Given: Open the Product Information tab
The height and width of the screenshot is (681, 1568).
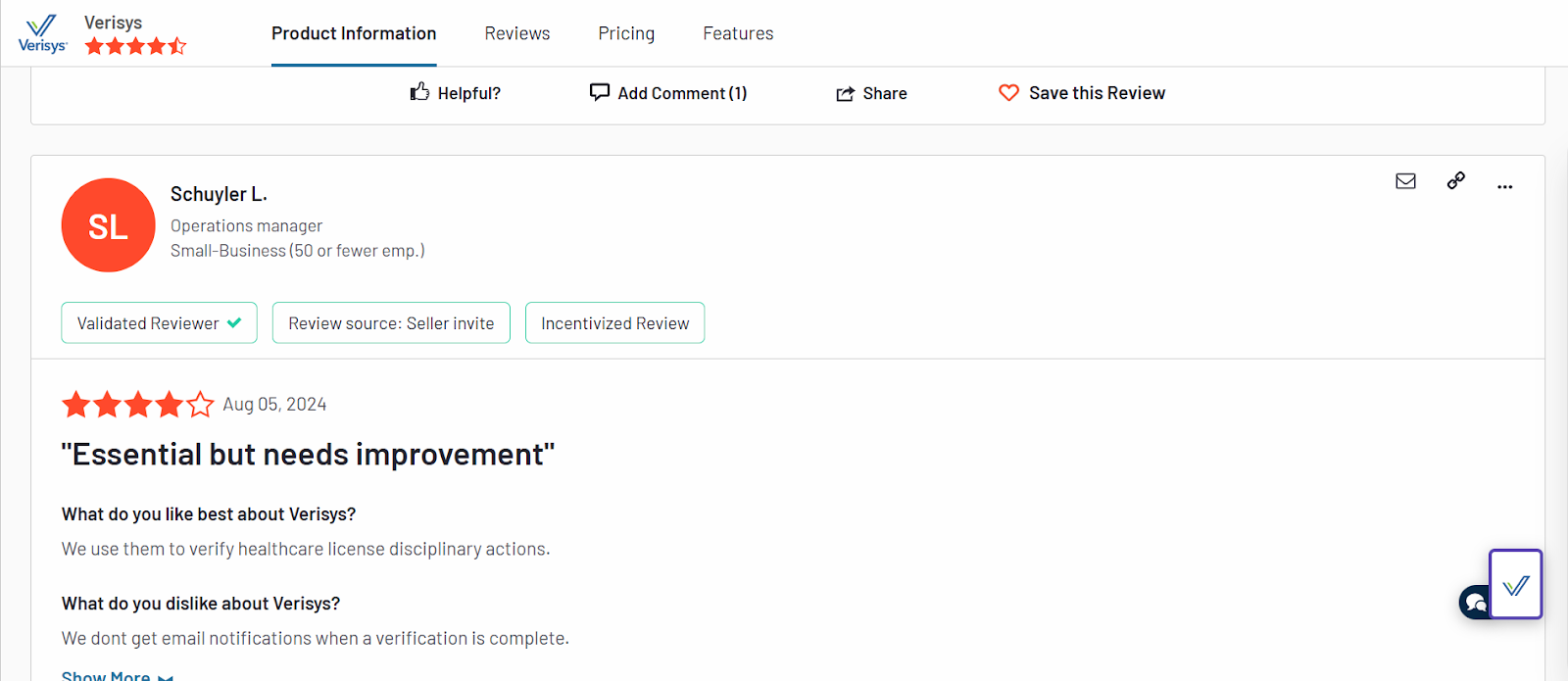Looking at the screenshot, I should coord(354,33).
